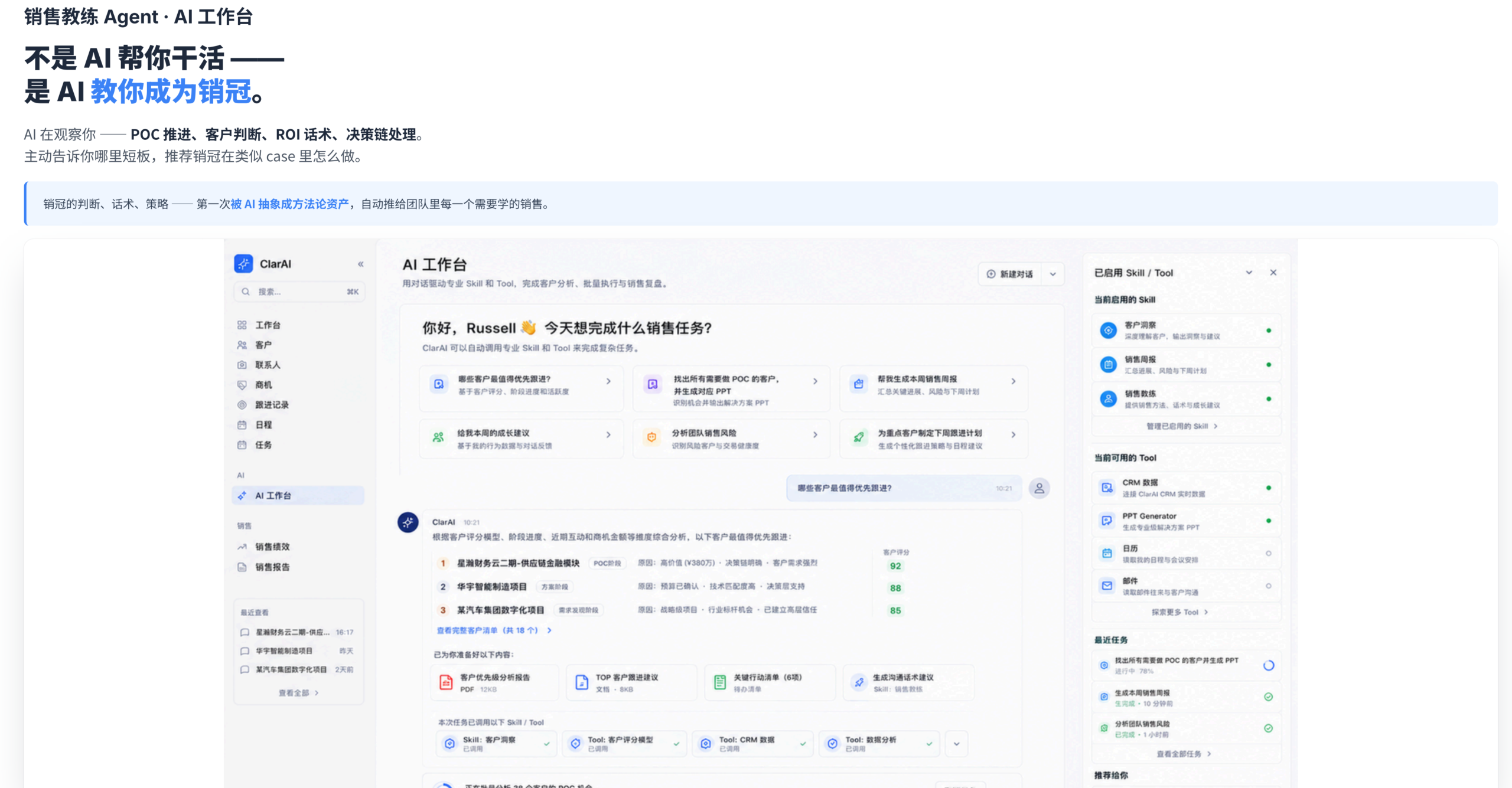
Task: Select 分析团队销售风险 suggestion card
Action: point(731,439)
